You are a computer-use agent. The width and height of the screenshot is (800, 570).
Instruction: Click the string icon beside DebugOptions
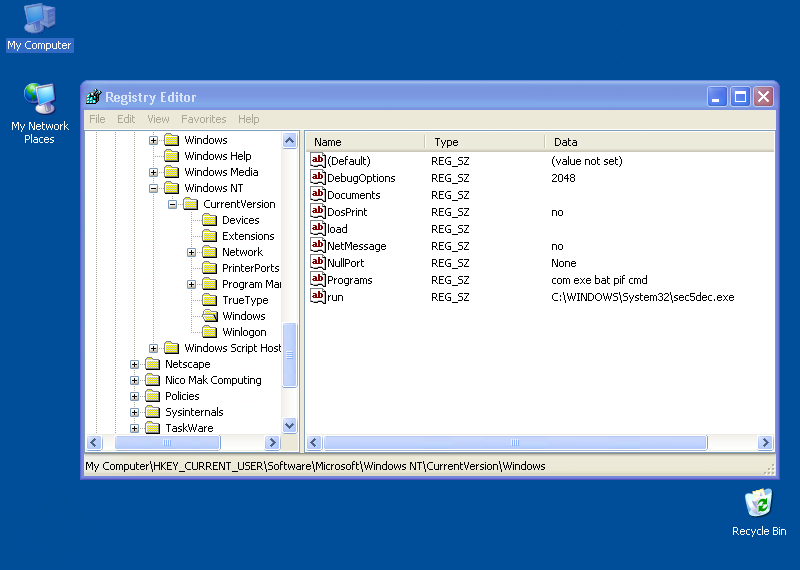[x=317, y=178]
